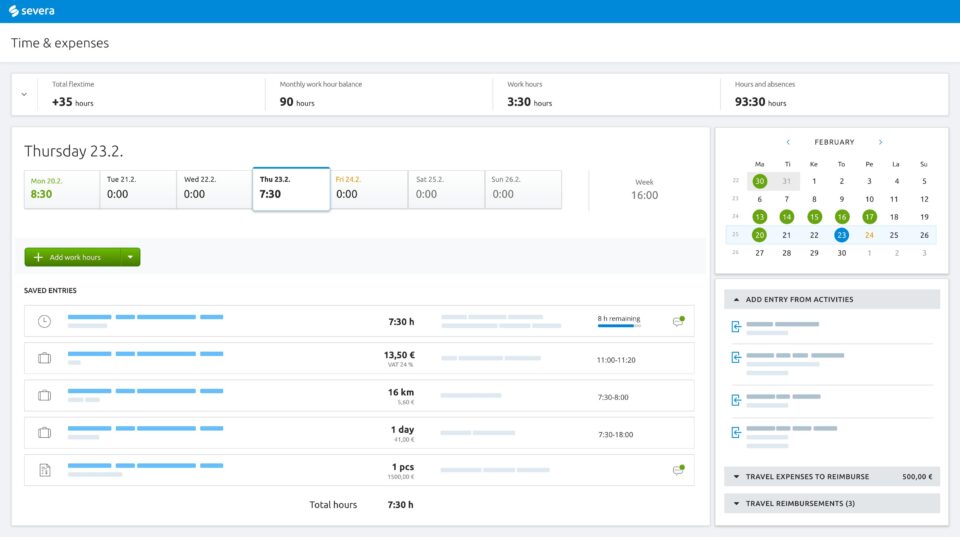Go to next month after February
Image resolution: width=960 pixels, height=537 pixels.
880,142
